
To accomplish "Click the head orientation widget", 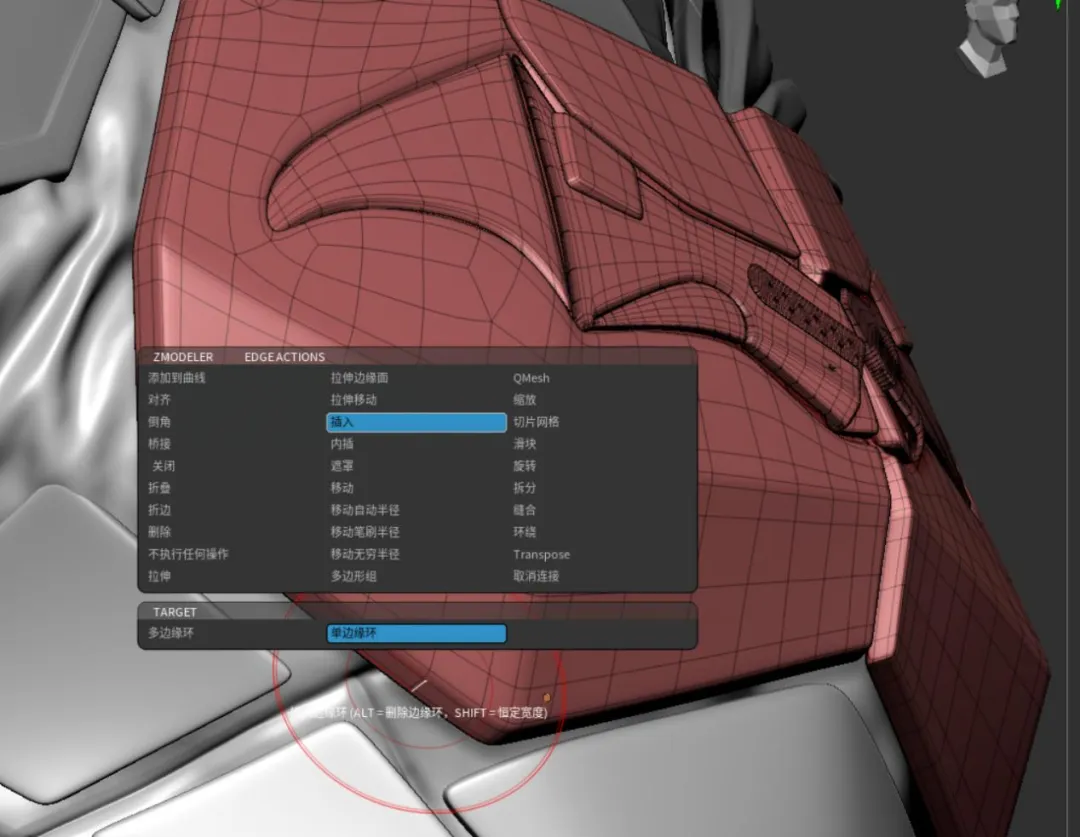I will tap(990, 36).
